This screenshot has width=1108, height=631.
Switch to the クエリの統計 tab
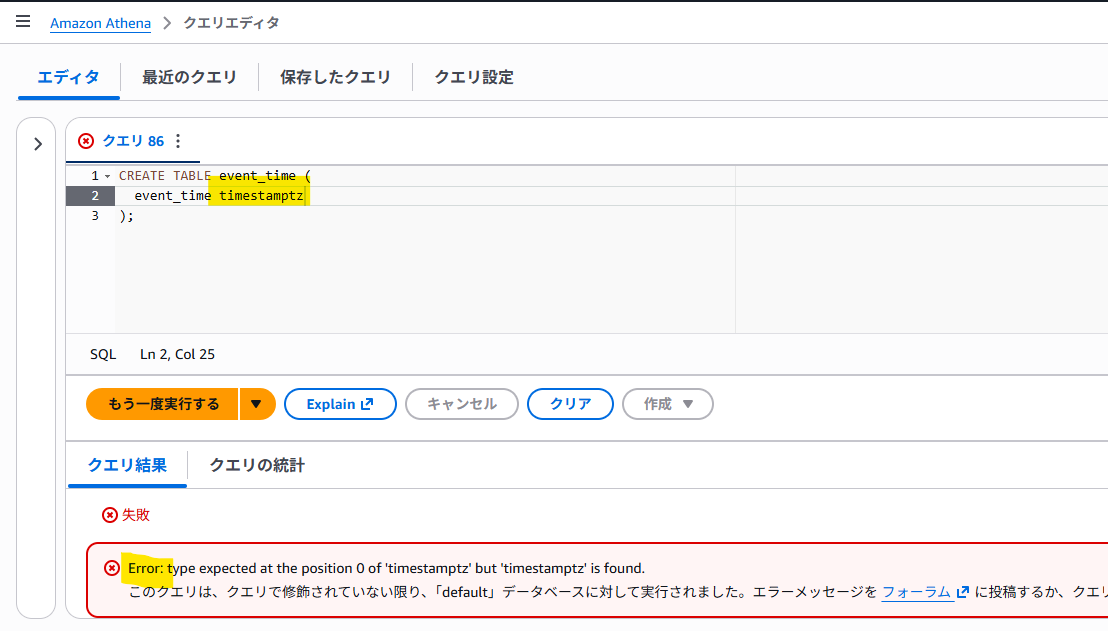(257, 465)
